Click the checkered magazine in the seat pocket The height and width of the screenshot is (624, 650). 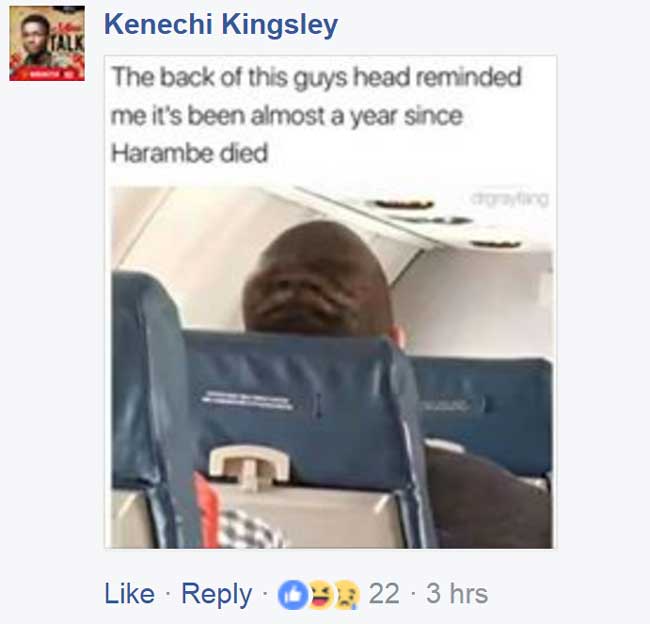250,529
